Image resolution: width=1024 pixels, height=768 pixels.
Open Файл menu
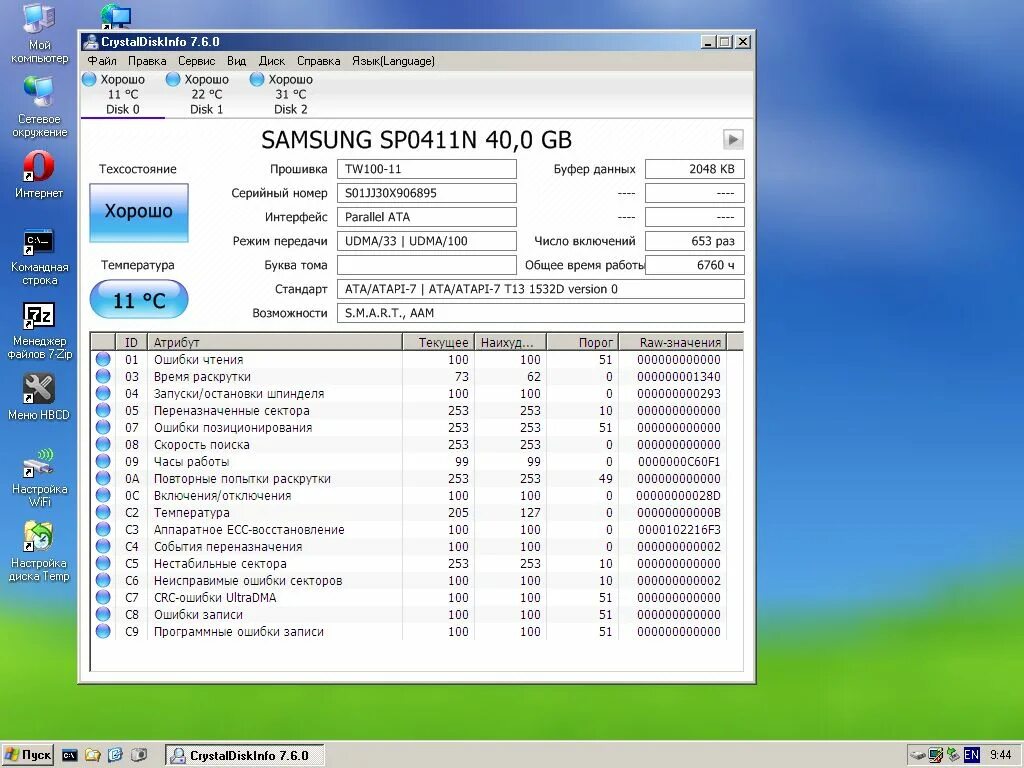[x=102, y=61]
